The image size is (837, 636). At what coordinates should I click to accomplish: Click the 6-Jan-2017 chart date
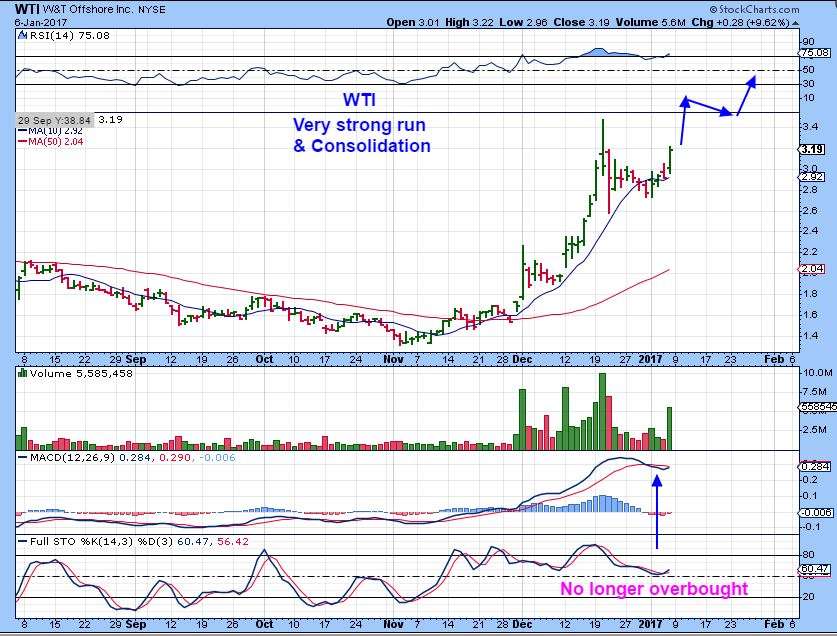pyautogui.click(x=41, y=22)
